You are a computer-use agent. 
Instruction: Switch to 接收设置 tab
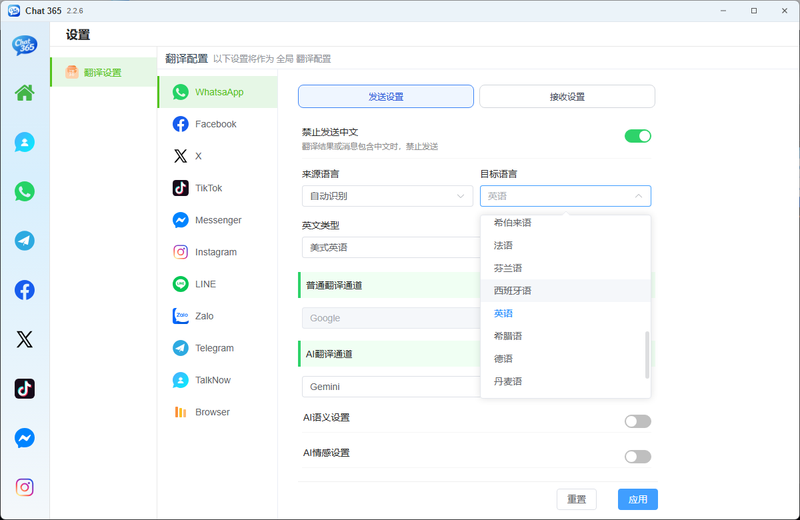point(567,96)
